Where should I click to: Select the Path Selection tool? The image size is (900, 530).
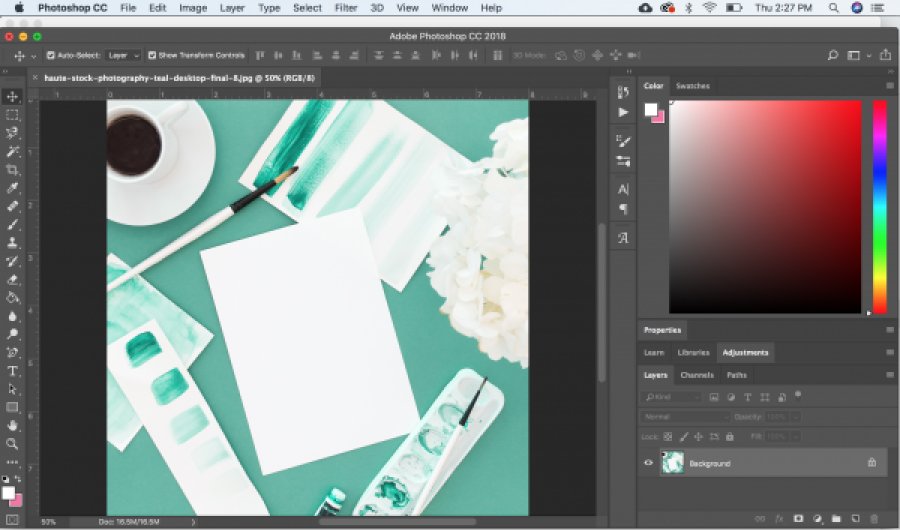click(12, 389)
